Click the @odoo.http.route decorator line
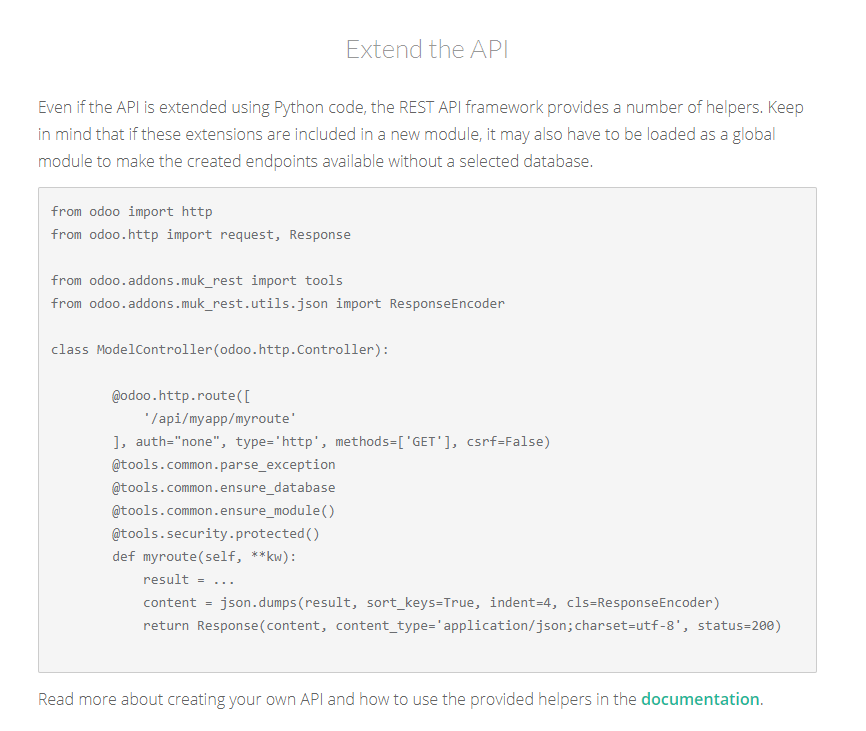This screenshot has width=866, height=731. [181, 395]
